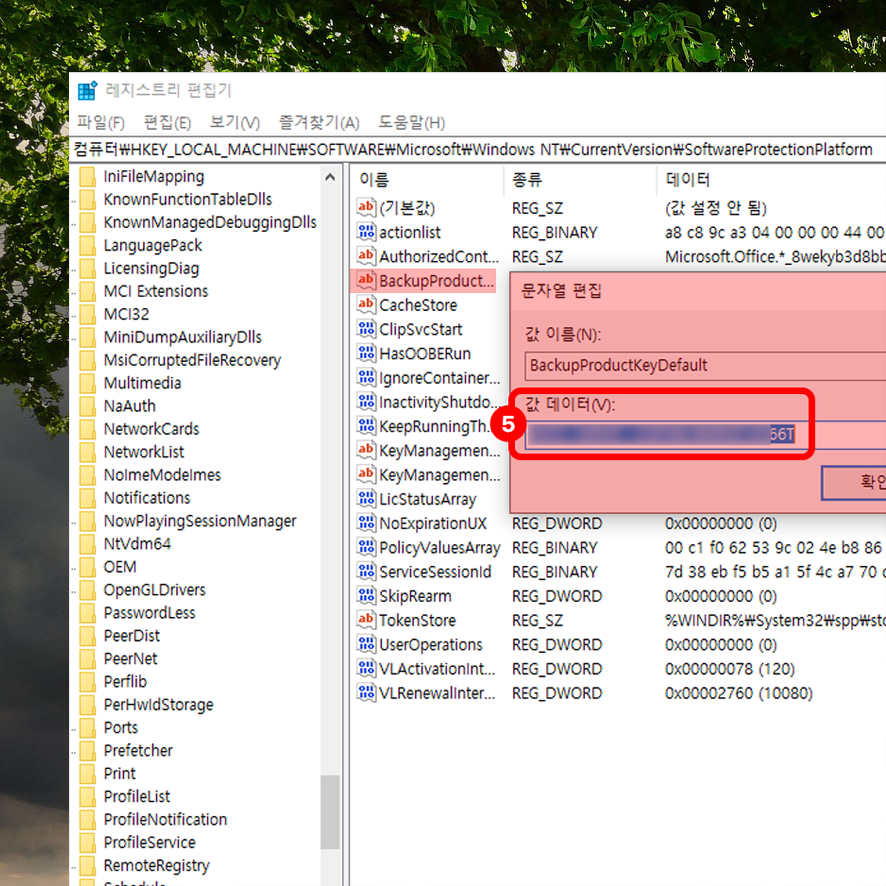Select the PeerNet folder icon

[88, 658]
